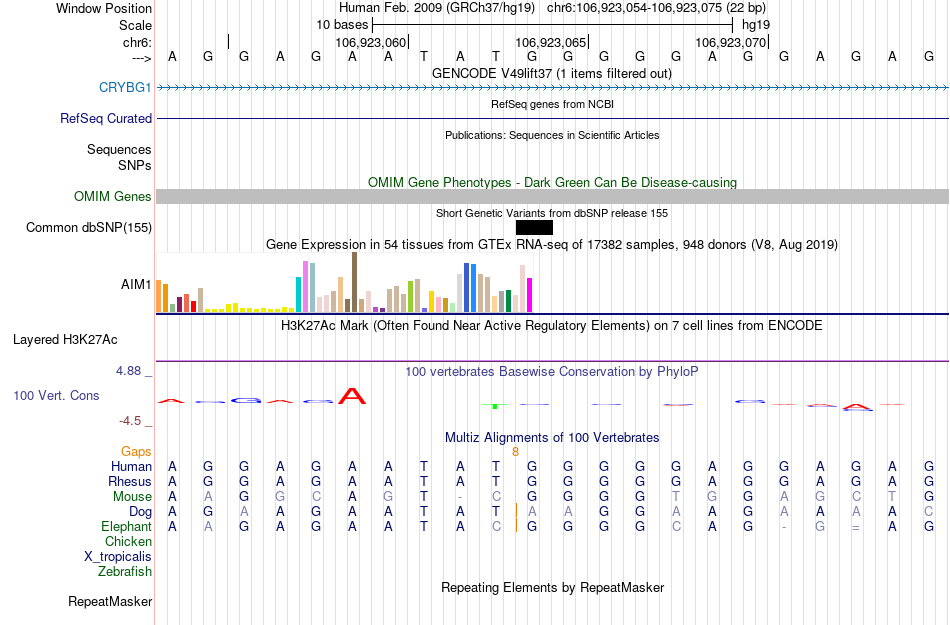This screenshot has height=625, width=950.
Task: Click the large red A in PhyloP track
Action: click(352, 396)
